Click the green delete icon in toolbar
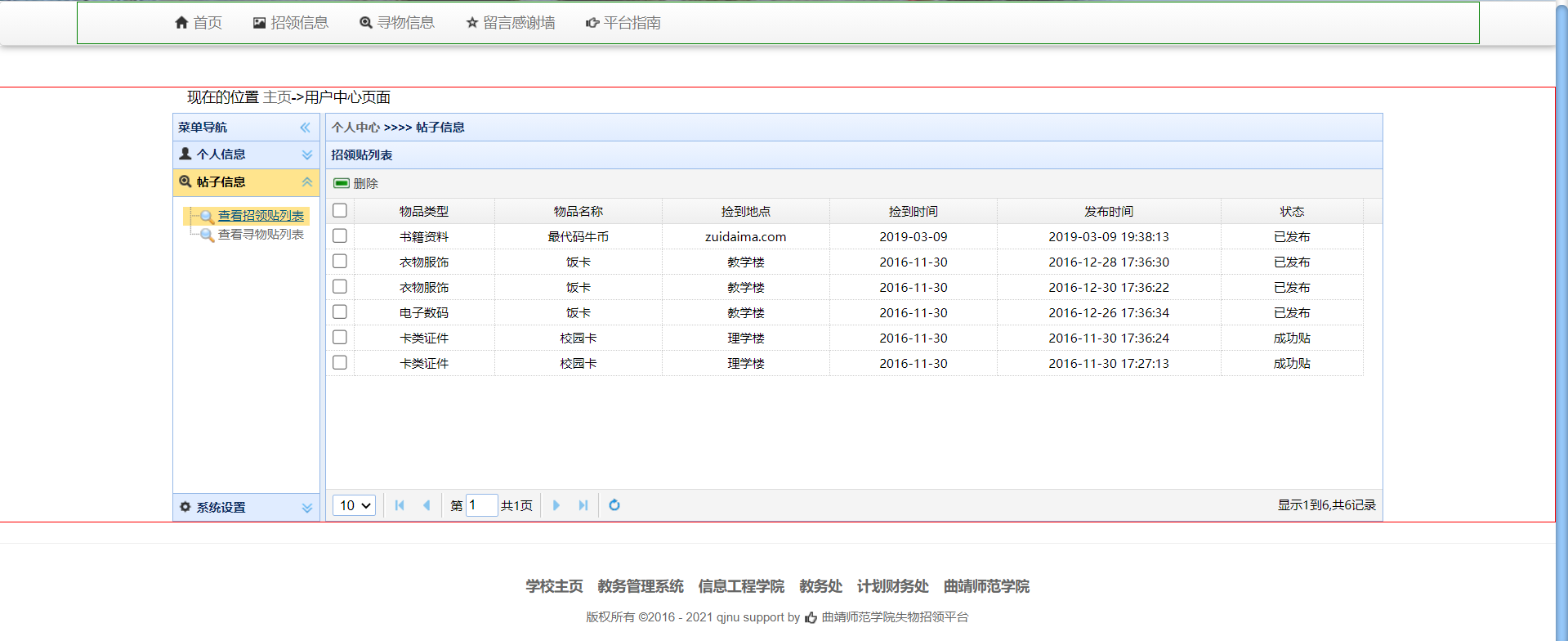 click(x=342, y=183)
